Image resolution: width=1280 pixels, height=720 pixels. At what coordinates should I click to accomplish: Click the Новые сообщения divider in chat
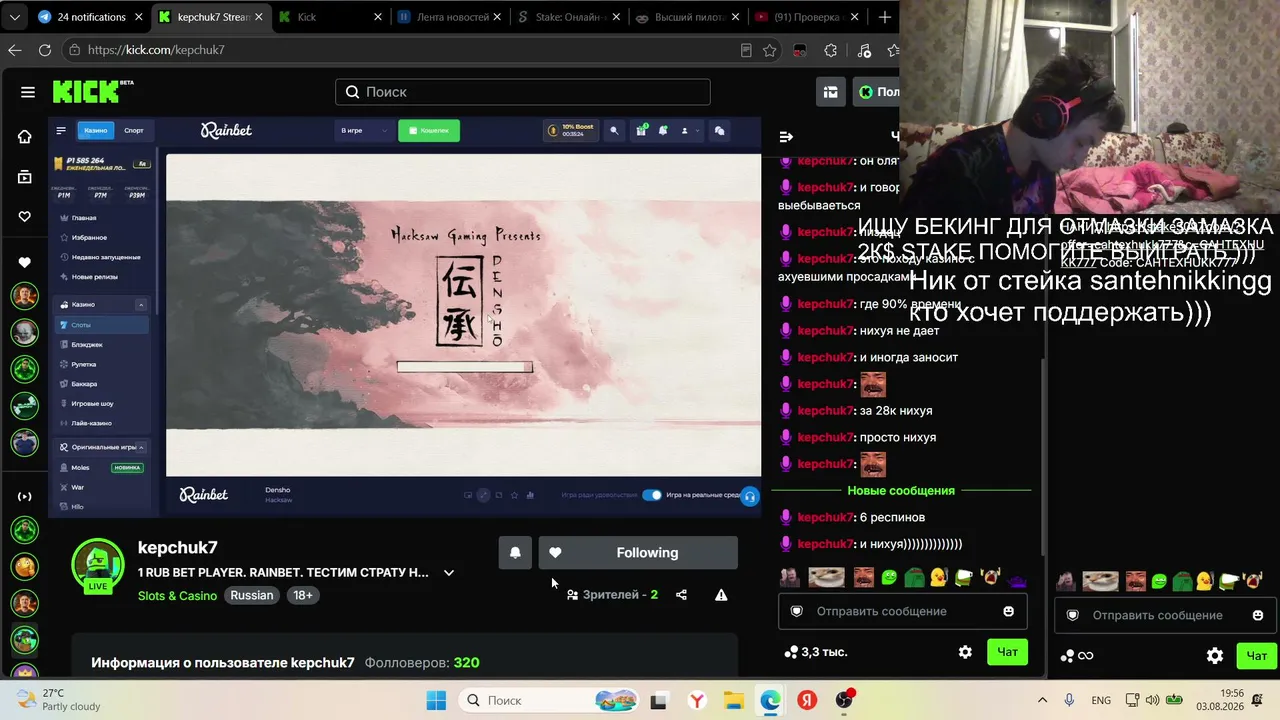coord(901,491)
